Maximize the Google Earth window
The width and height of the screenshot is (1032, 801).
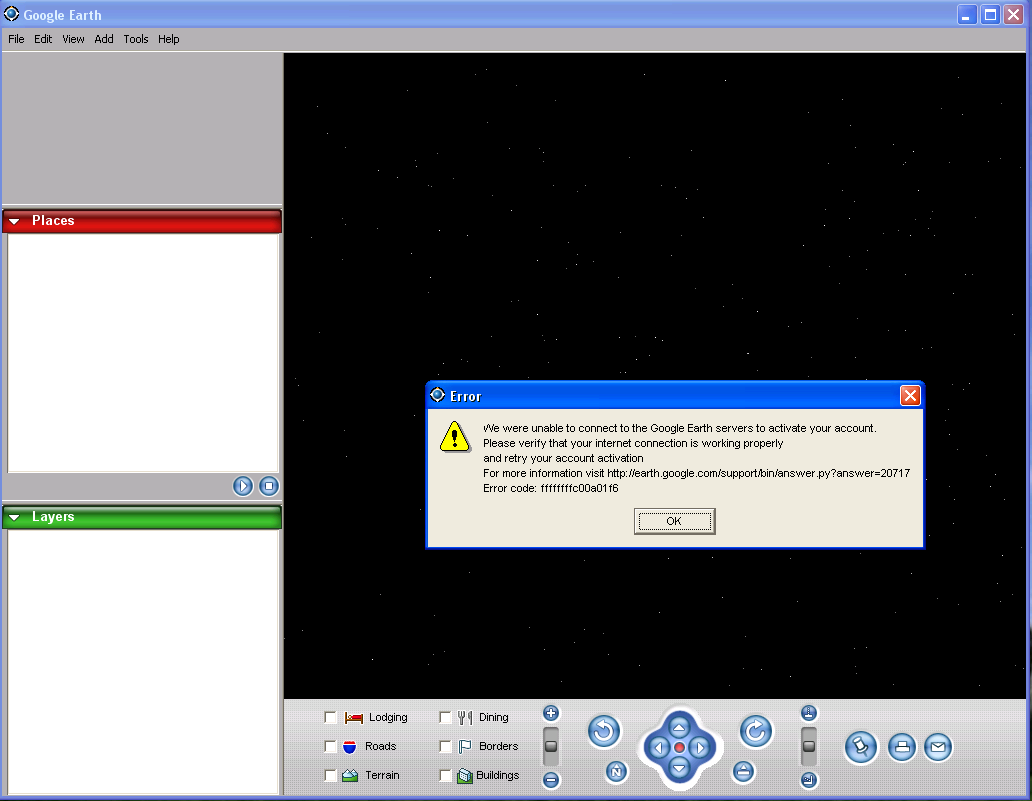click(990, 14)
